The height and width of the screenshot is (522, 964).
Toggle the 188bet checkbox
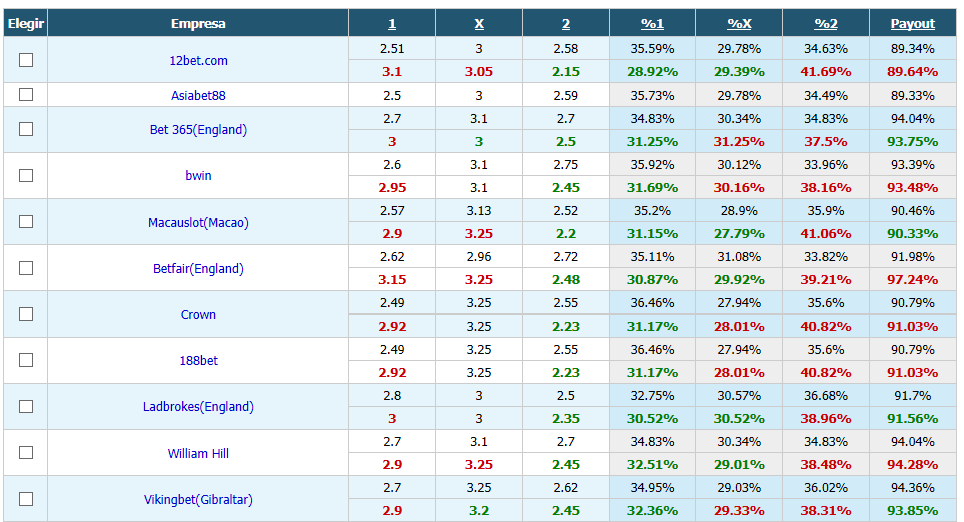pos(26,360)
